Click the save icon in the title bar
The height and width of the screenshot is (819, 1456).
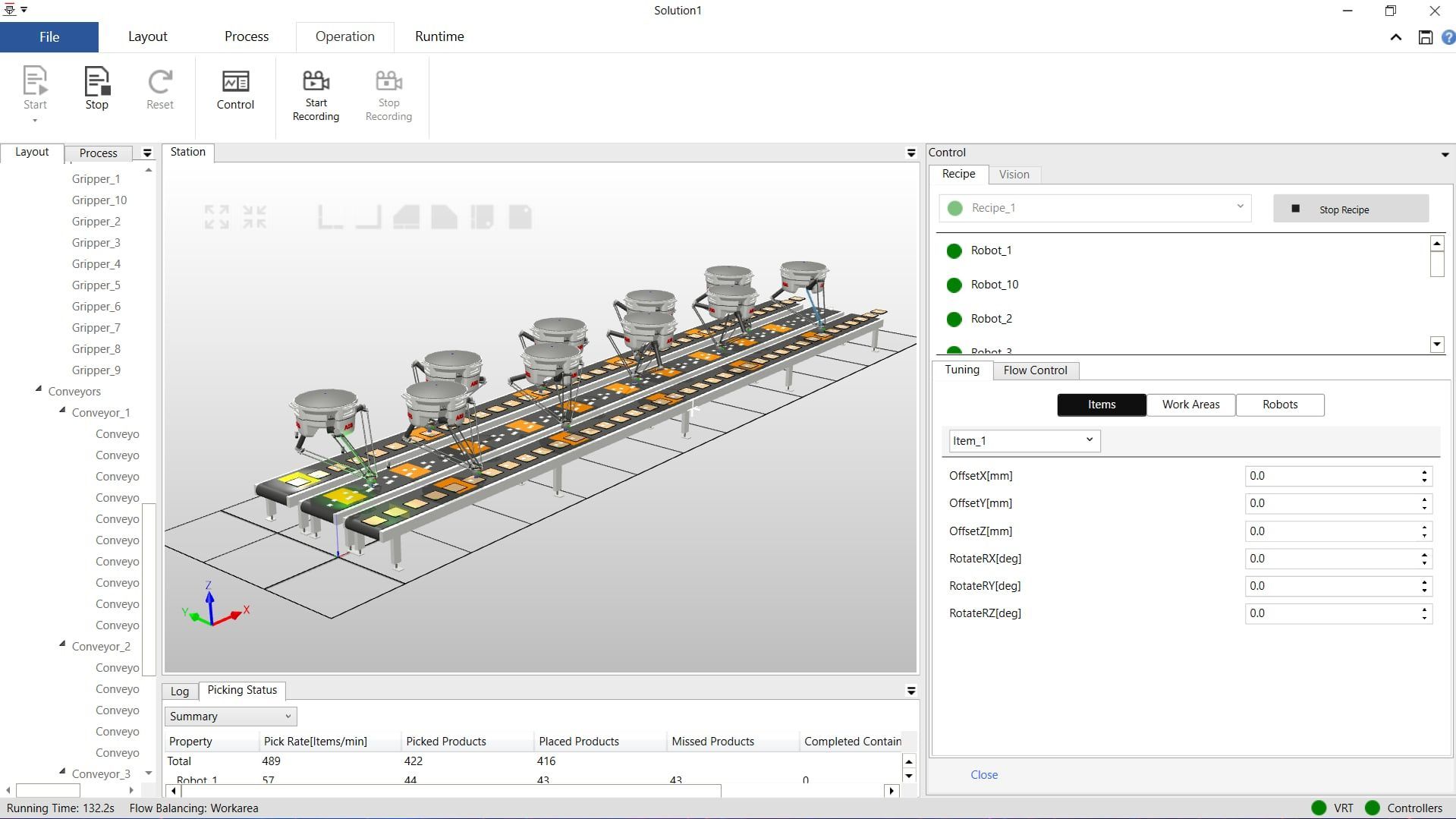tap(1425, 37)
